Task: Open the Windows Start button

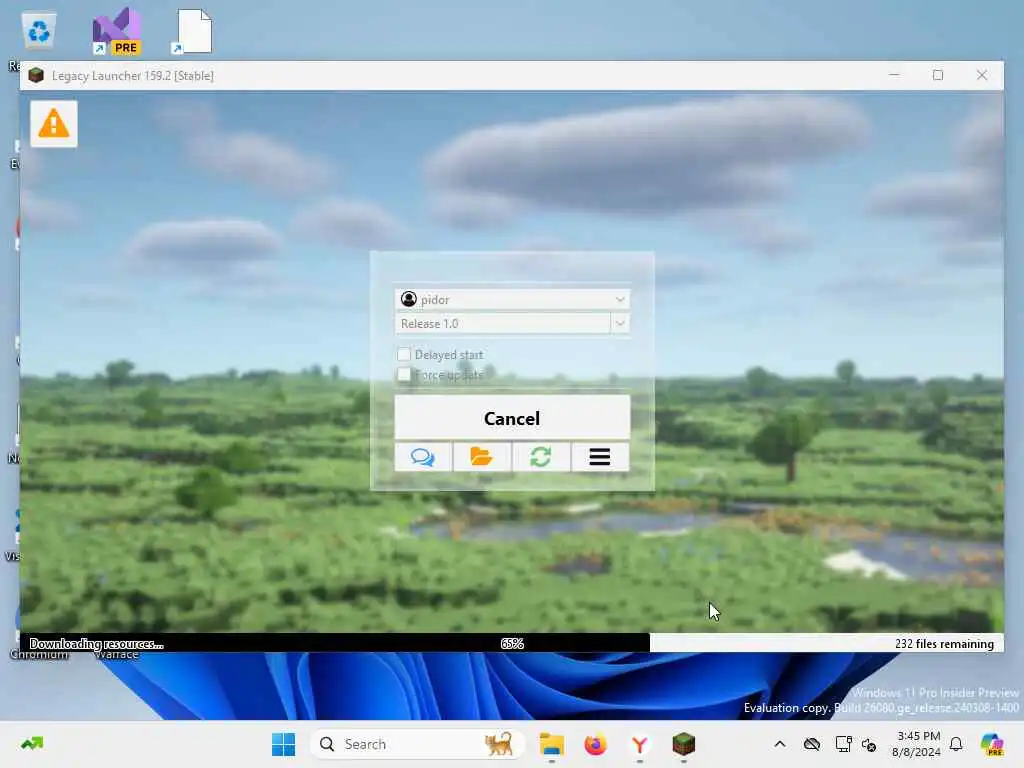Action: [283, 744]
